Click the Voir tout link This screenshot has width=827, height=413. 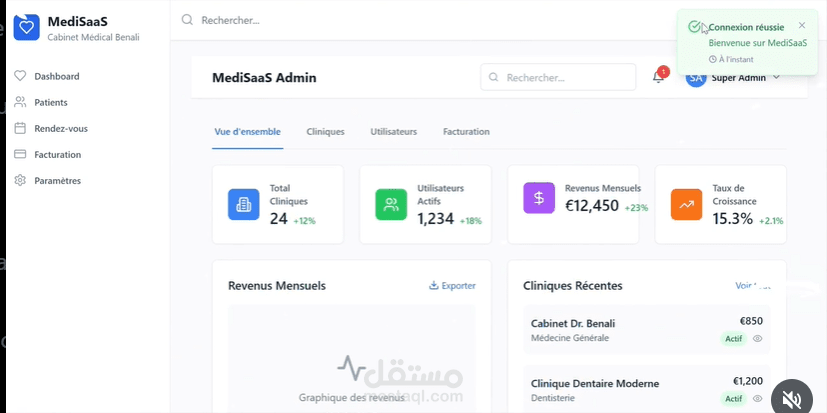[x=753, y=286]
